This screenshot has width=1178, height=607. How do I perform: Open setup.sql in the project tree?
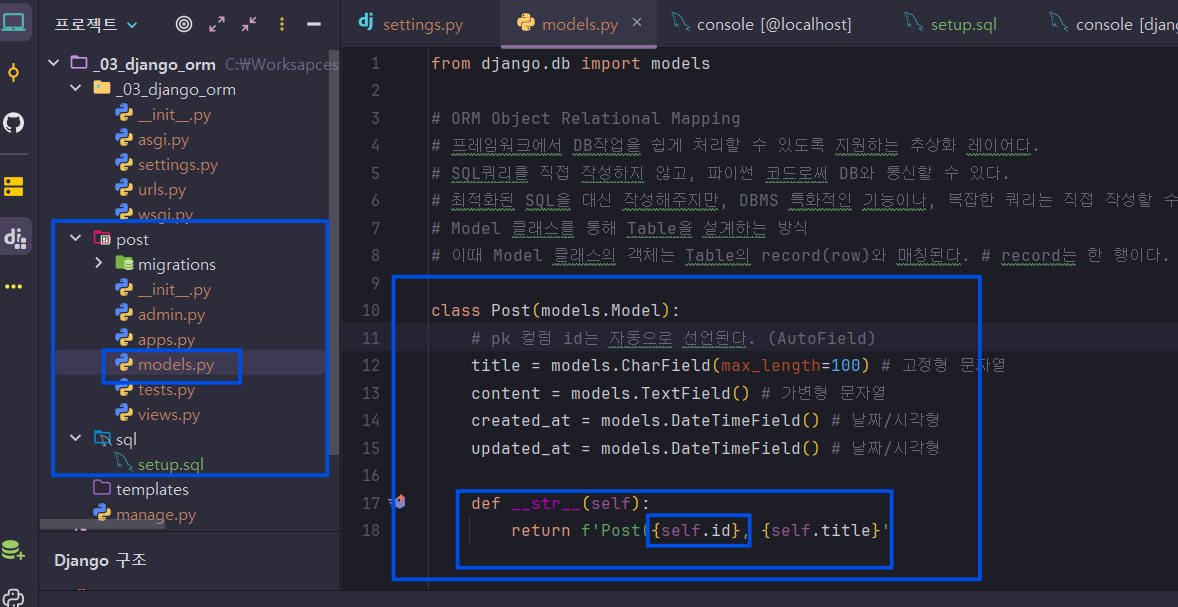159,464
